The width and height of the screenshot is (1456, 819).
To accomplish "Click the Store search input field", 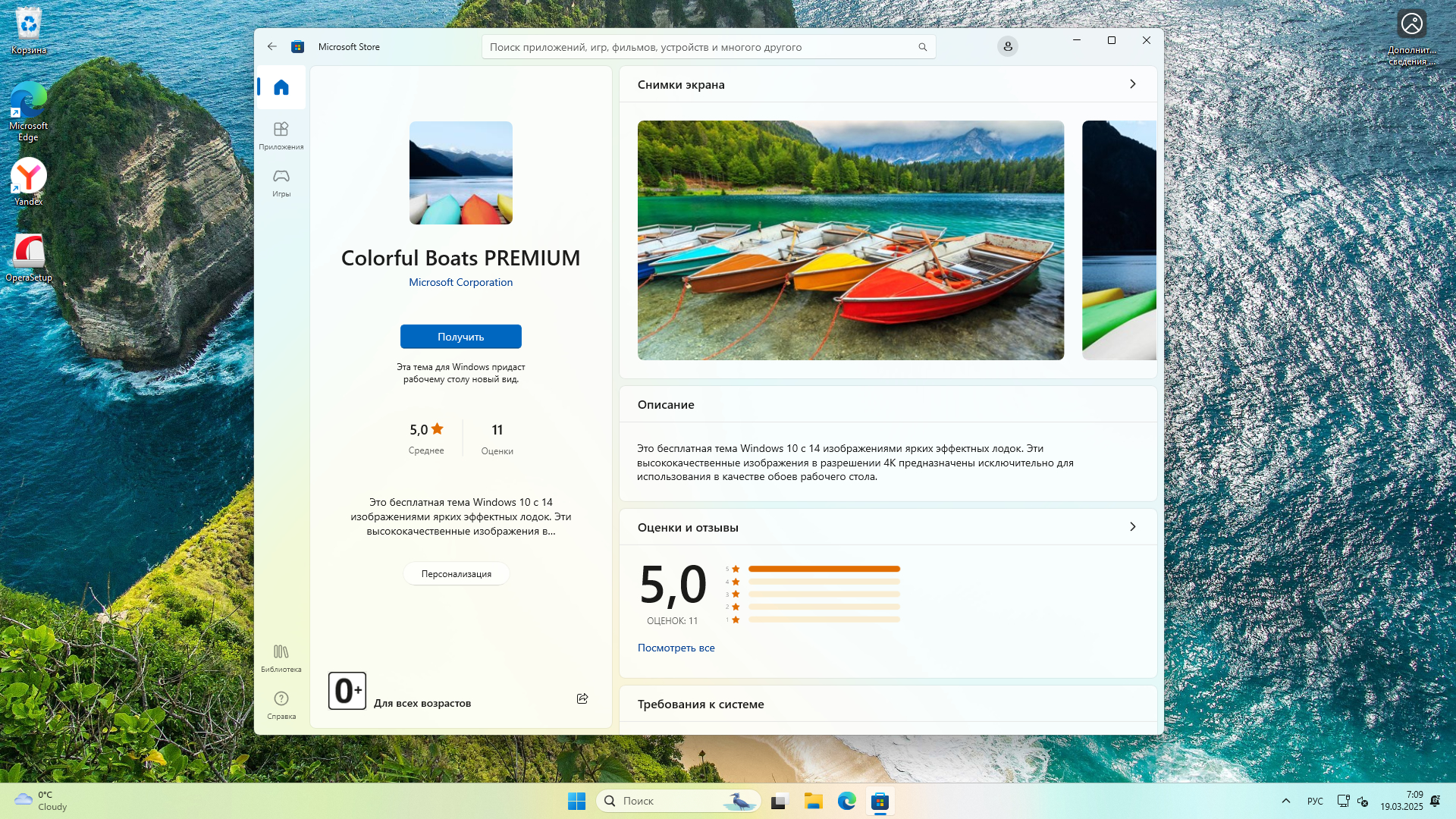I will (698, 47).
